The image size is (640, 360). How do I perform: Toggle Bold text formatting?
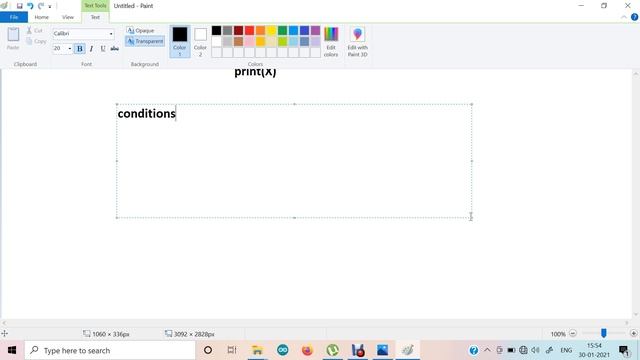pos(80,49)
